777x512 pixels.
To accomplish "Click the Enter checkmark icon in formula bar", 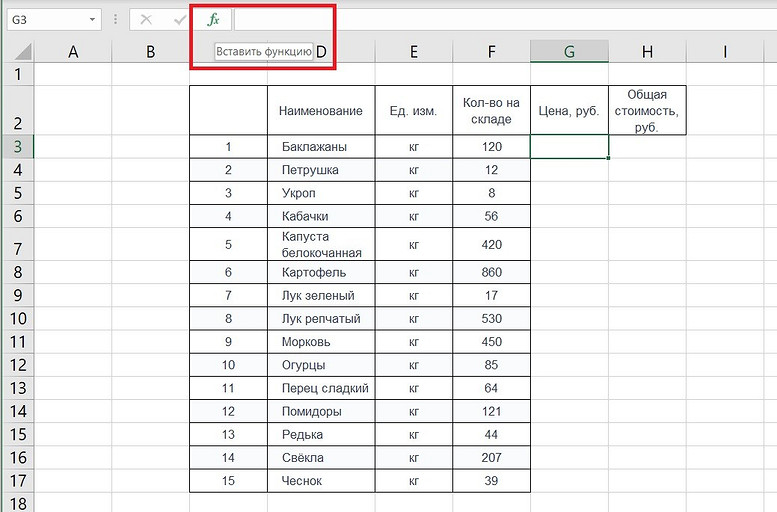I will (179, 20).
